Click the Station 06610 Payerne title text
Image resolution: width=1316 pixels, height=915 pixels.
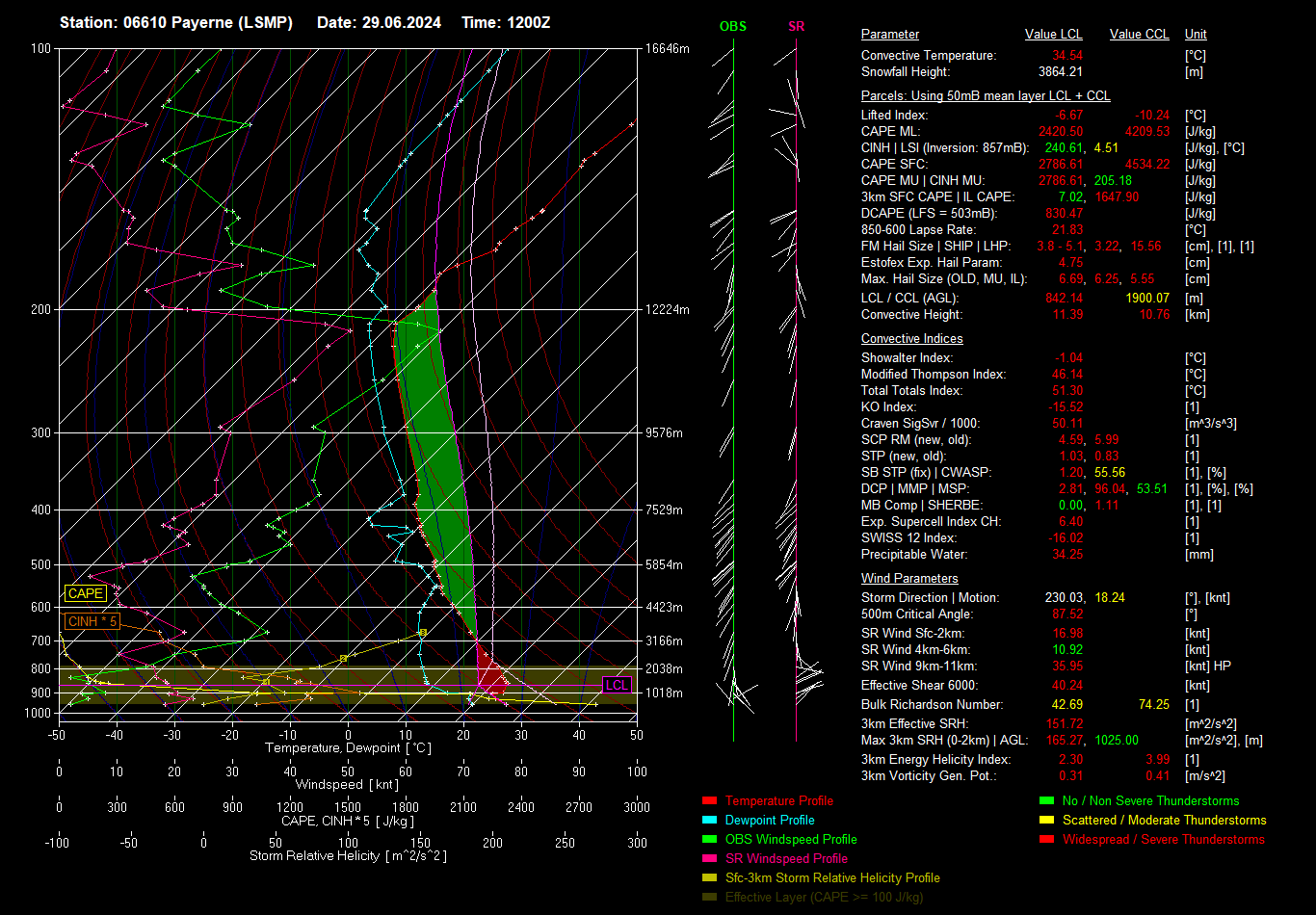point(176,22)
